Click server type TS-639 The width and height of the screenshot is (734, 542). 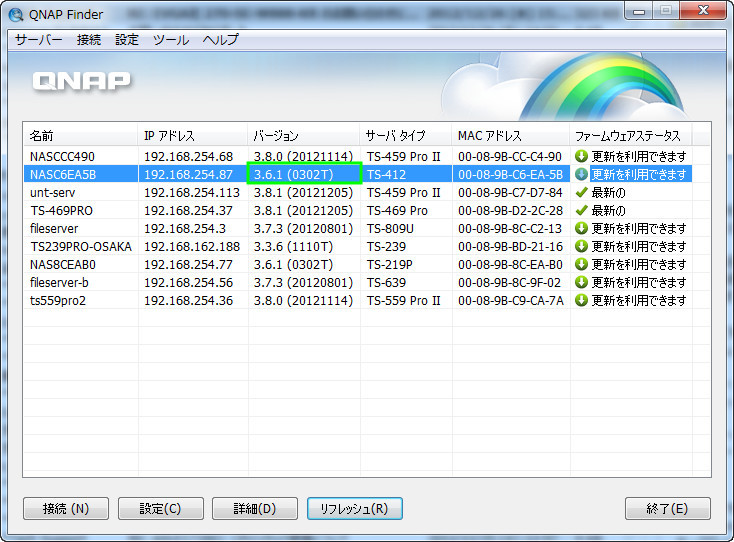pos(386,283)
